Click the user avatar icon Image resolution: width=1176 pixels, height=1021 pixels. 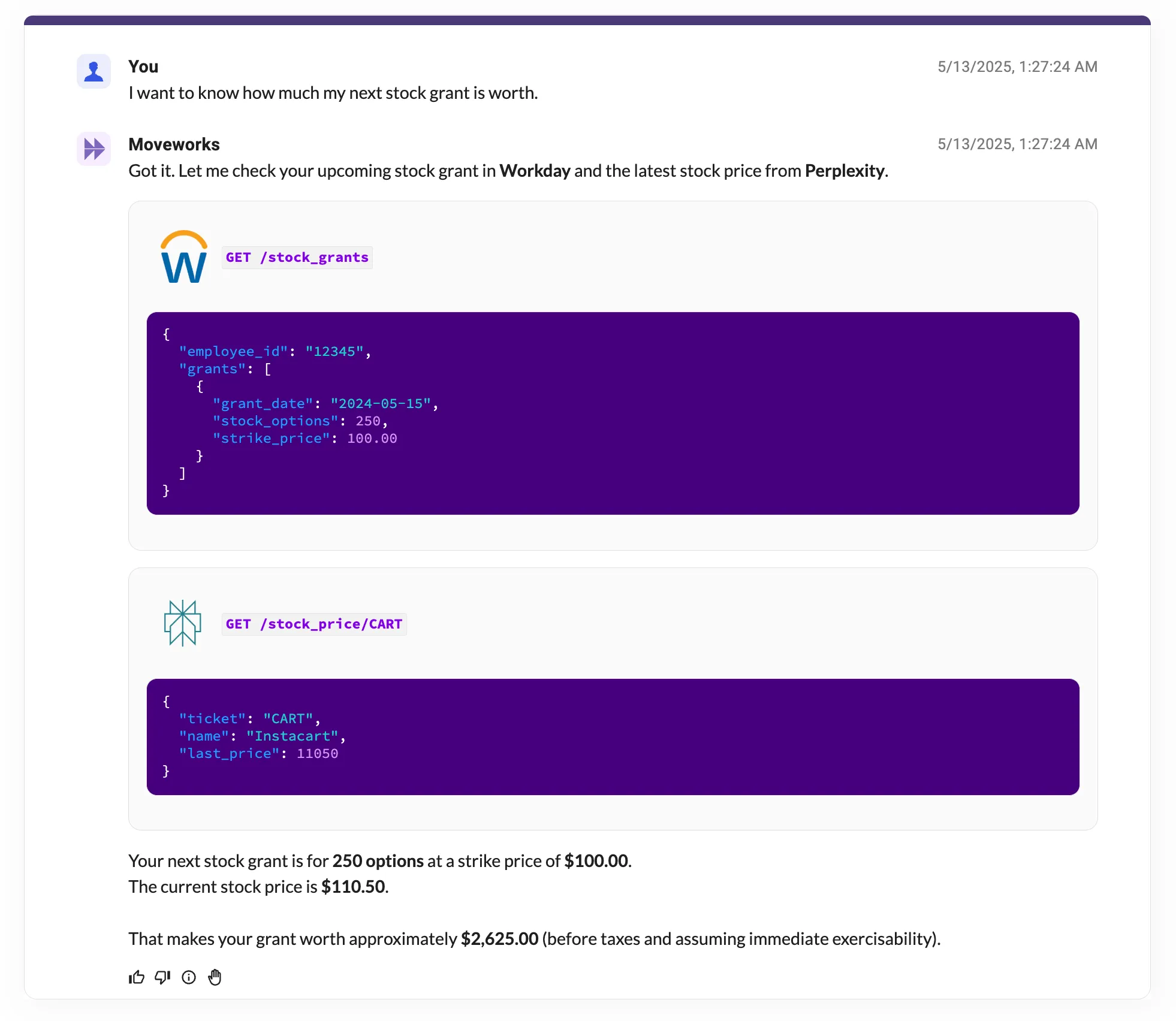click(94, 71)
